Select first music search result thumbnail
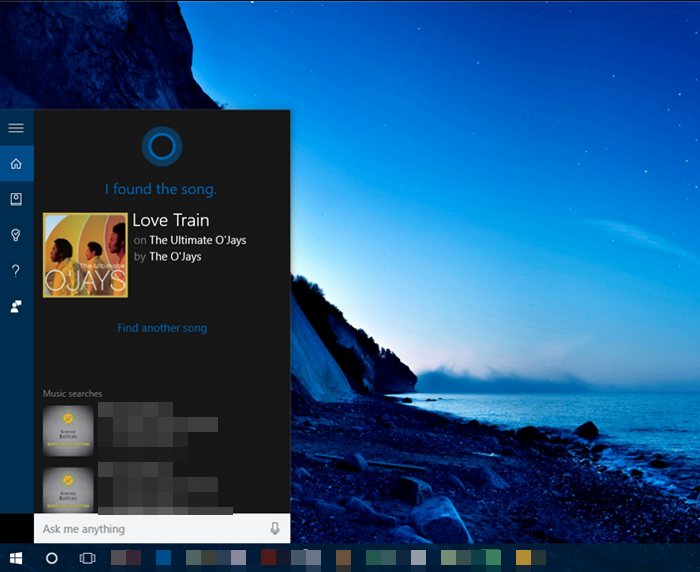The width and height of the screenshot is (700, 572). 68,429
